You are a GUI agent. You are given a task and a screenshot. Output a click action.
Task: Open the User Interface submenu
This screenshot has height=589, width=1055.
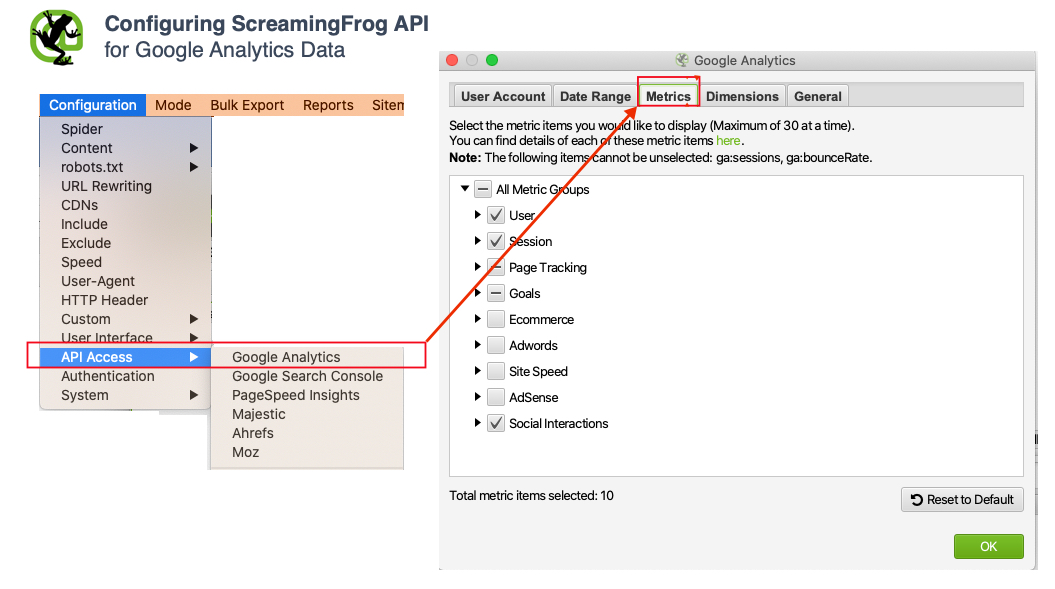click(126, 337)
